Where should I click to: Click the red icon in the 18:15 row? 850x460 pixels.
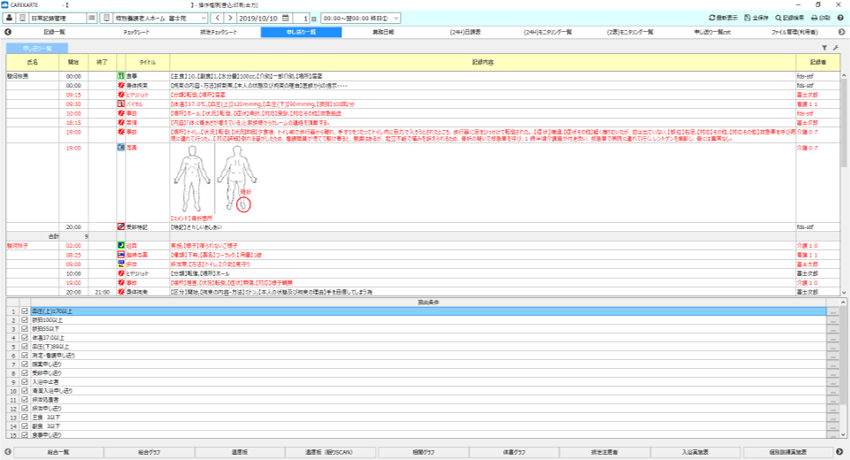point(121,122)
